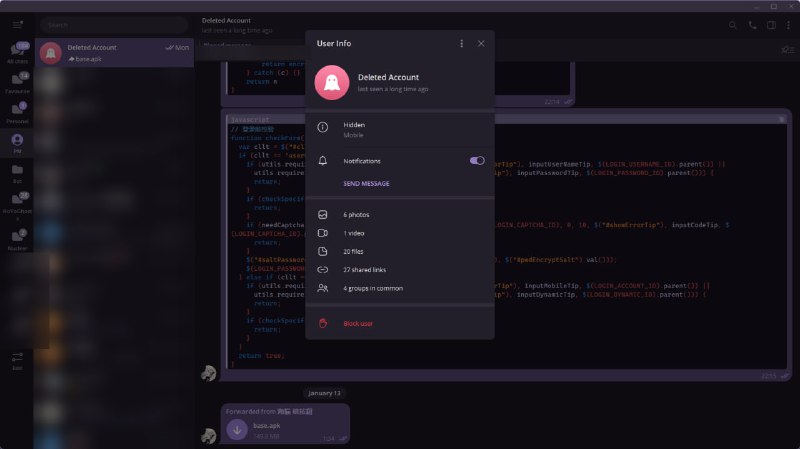800x449 pixels.
Task: Open the main hamburger menu
Action: (x=17, y=24)
